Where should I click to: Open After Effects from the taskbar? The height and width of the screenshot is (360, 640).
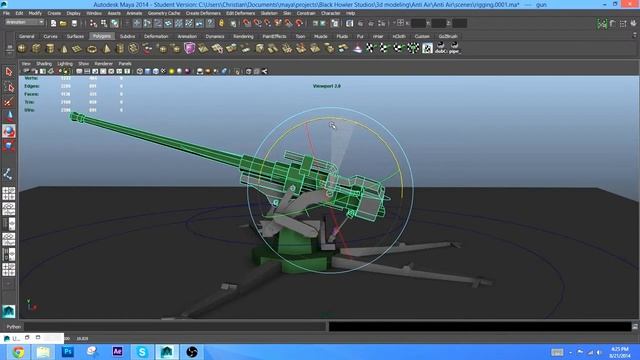coord(118,351)
